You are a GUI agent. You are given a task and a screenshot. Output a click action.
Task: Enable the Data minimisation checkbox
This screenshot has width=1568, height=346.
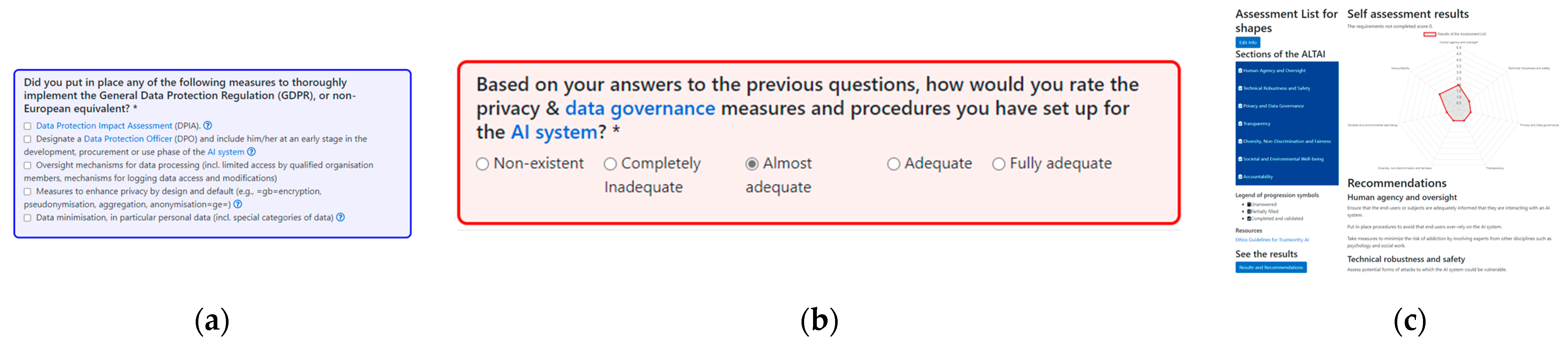tap(27, 218)
